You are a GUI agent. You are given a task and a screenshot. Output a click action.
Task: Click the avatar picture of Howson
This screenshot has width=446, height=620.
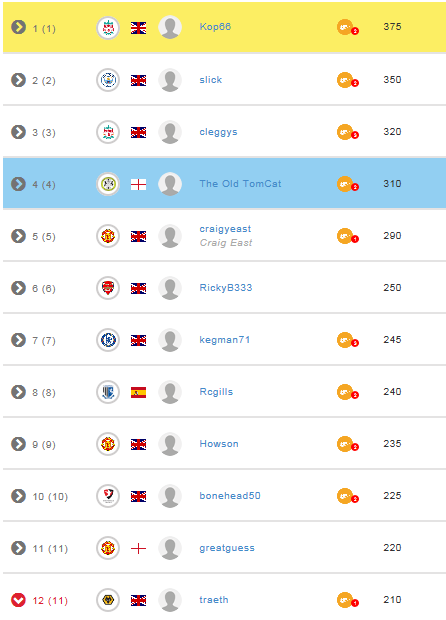[x=170, y=444]
